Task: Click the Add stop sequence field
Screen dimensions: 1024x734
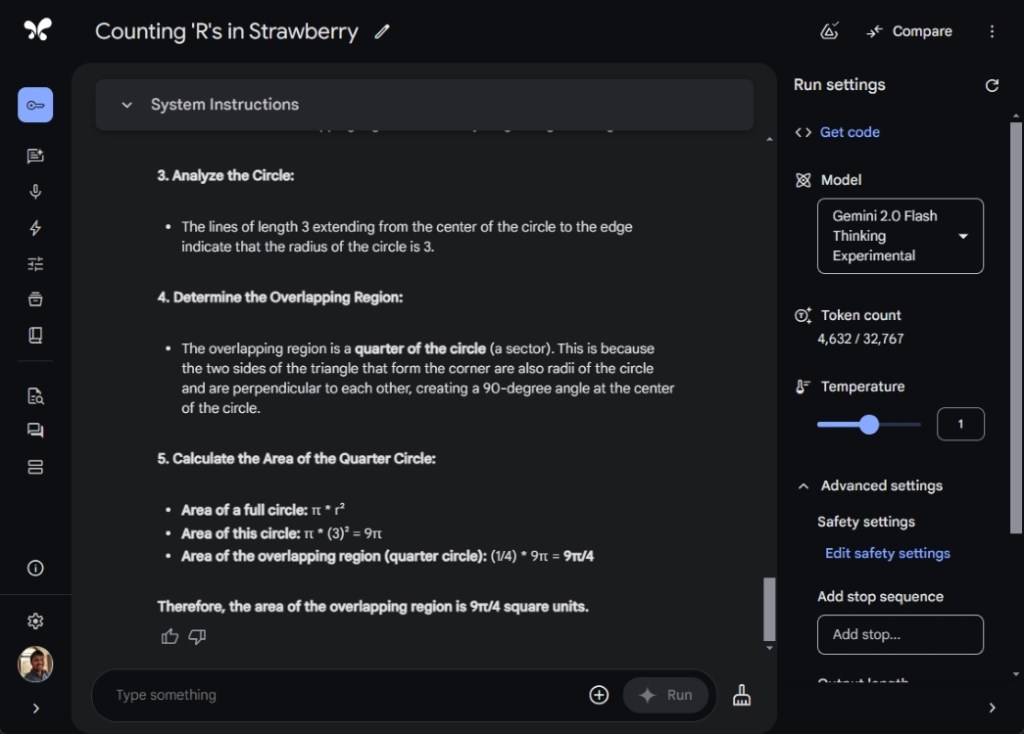Action: click(x=900, y=634)
